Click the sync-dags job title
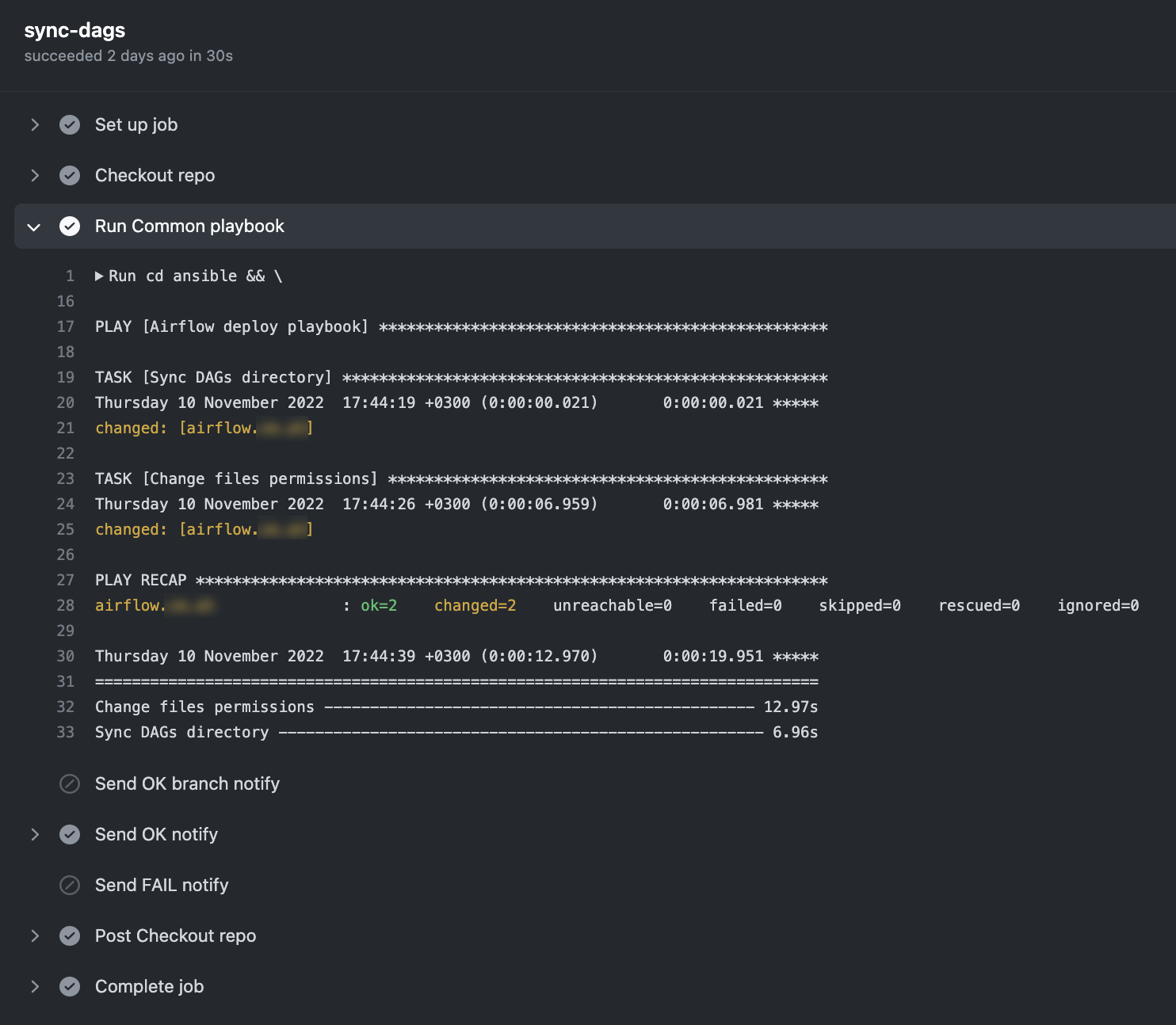Screen dimensions: 1176x1025 click(x=74, y=30)
